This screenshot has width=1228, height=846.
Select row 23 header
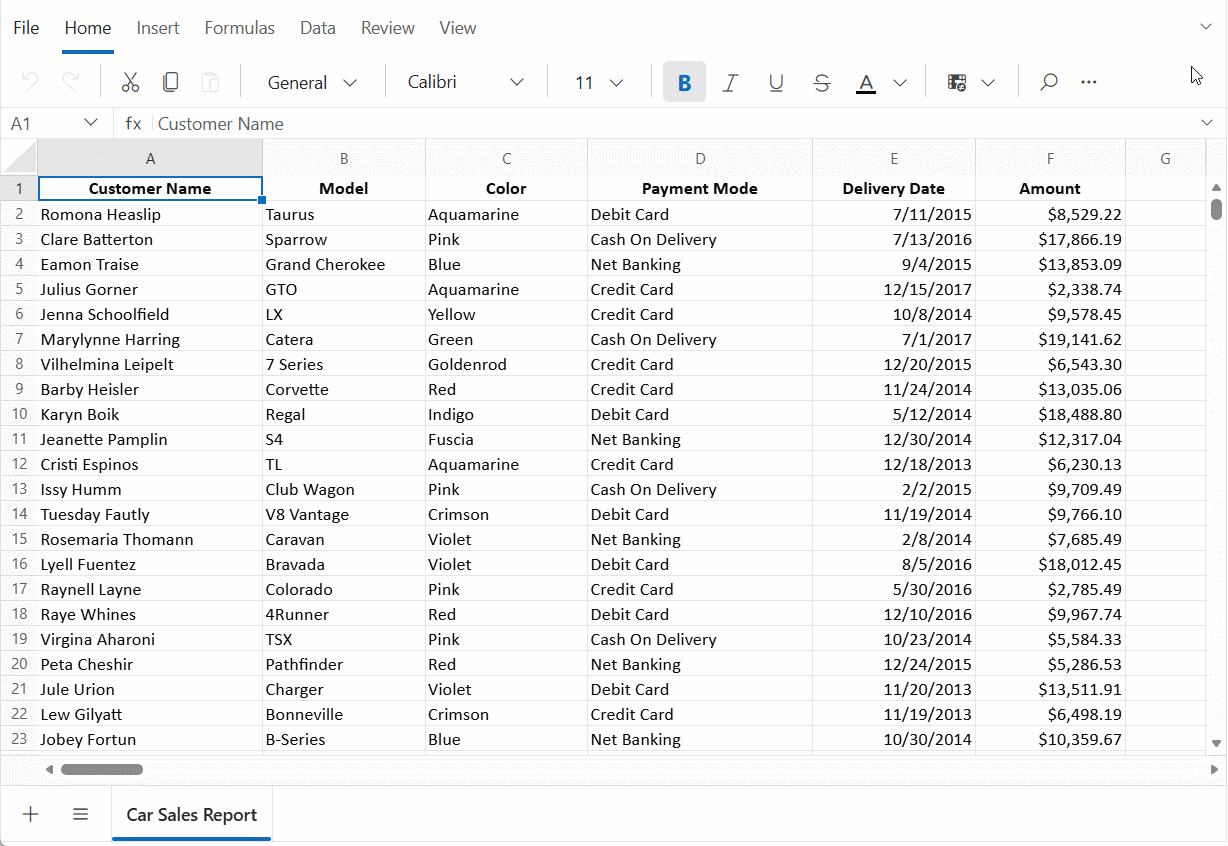19,739
